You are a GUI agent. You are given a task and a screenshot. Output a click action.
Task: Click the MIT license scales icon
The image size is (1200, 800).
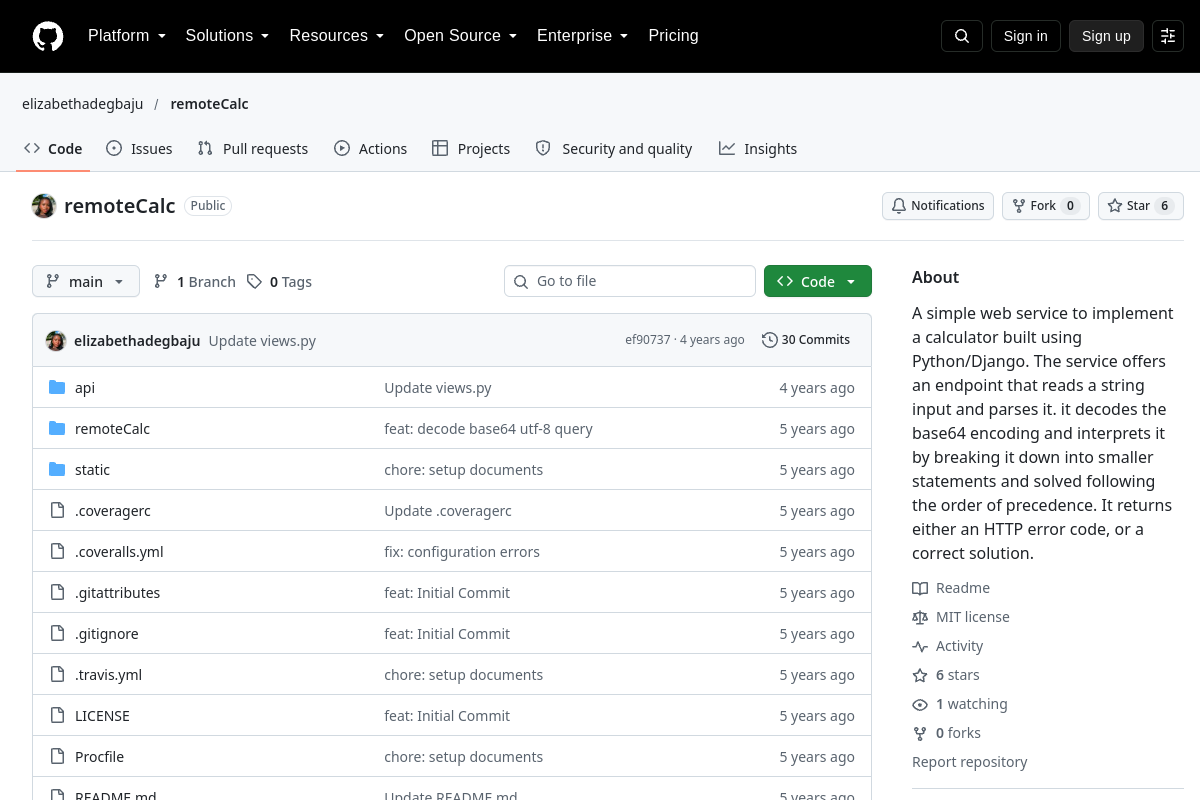pyautogui.click(x=920, y=617)
